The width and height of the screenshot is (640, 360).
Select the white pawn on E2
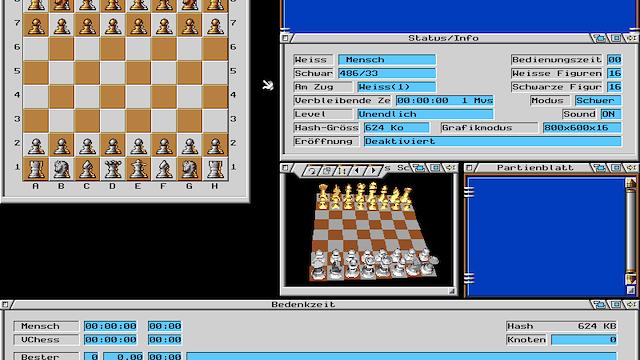click(138, 145)
